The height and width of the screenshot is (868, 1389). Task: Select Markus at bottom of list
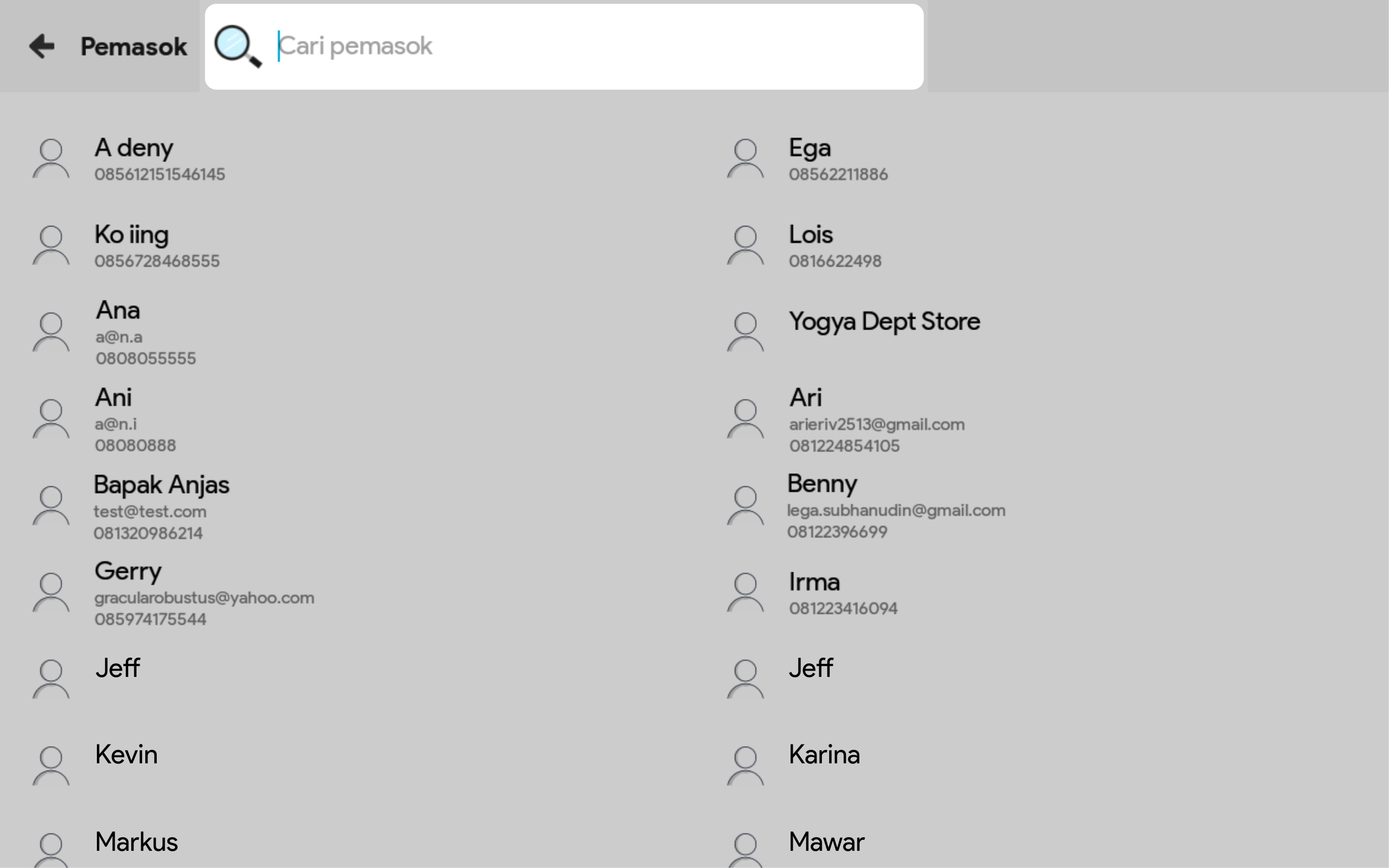136,842
